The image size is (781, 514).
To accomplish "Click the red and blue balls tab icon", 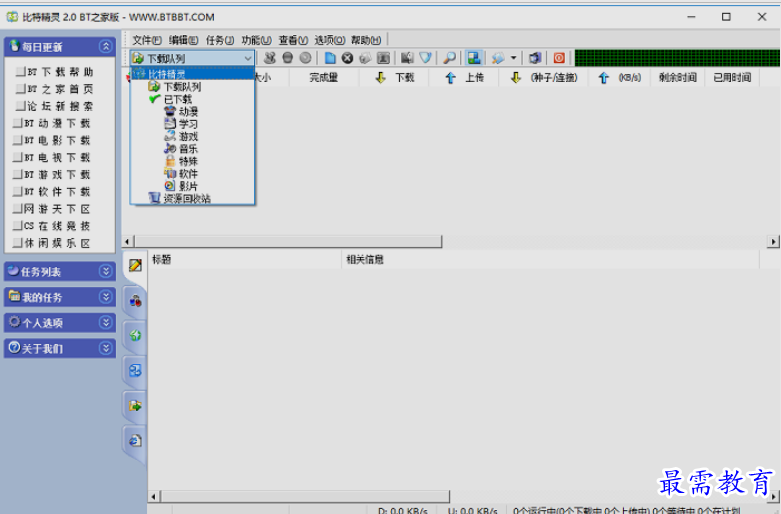I will (x=135, y=300).
